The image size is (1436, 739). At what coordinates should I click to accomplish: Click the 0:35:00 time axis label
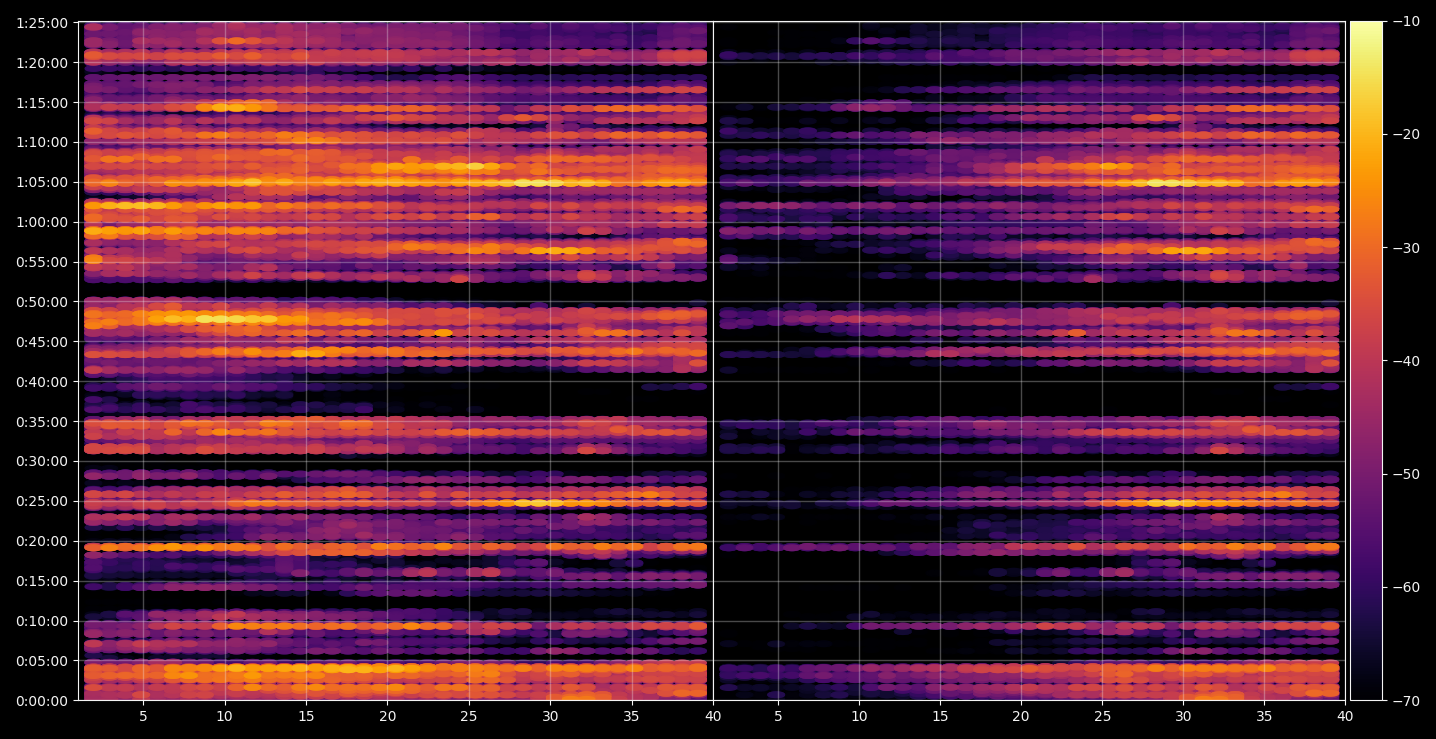42,421
